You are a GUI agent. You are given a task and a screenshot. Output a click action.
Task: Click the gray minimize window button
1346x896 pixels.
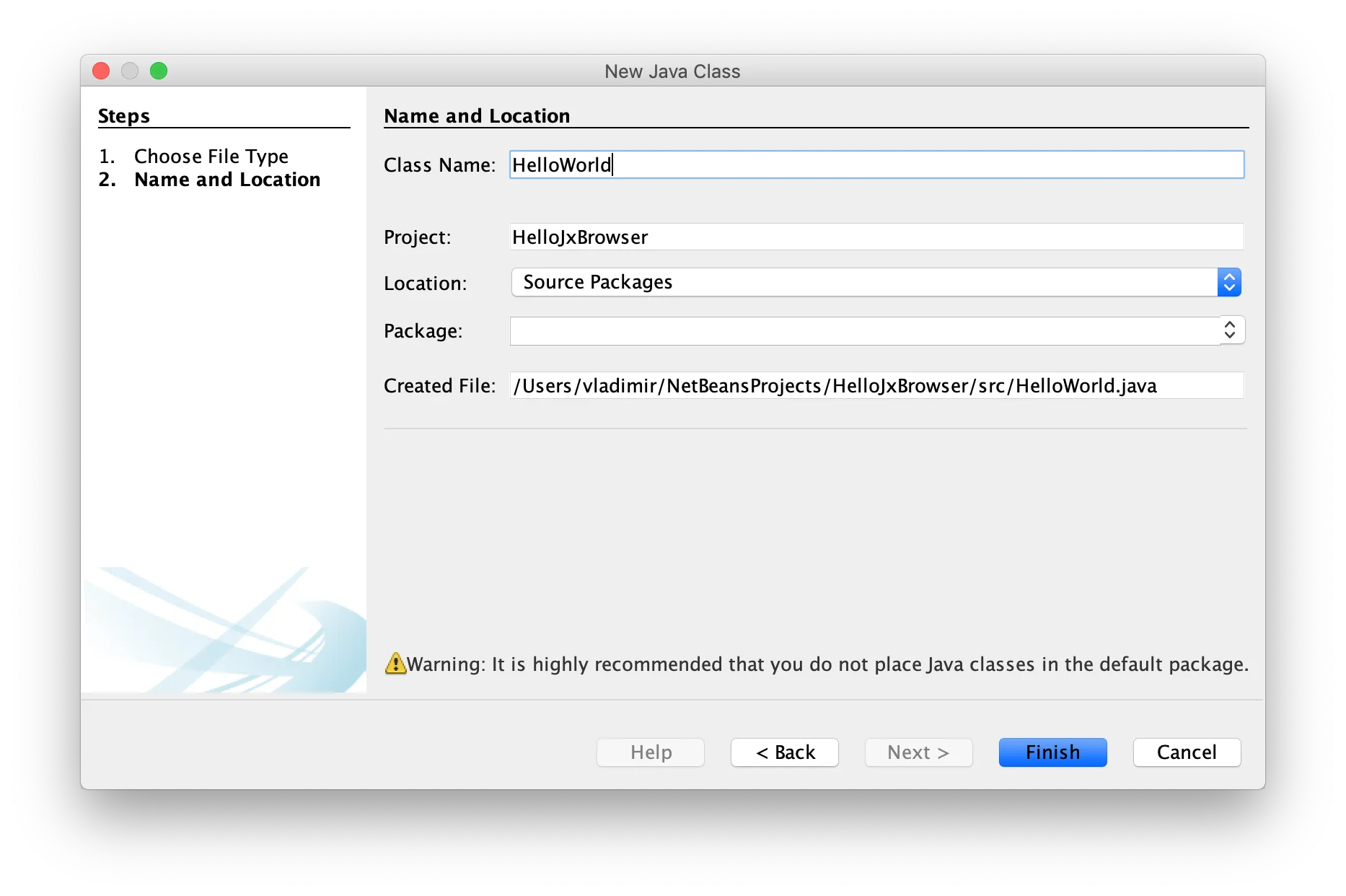point(130,71)
